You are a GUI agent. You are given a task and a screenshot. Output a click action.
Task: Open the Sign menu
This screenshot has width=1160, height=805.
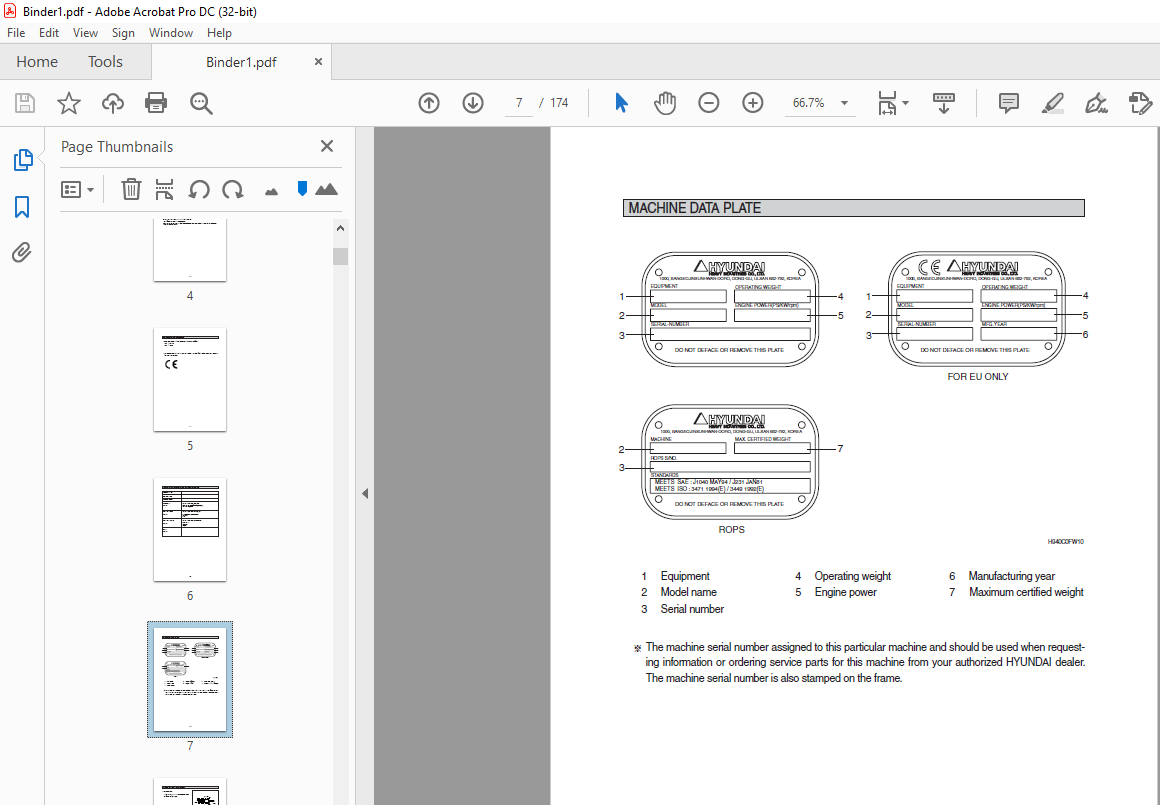coord(123,33)
